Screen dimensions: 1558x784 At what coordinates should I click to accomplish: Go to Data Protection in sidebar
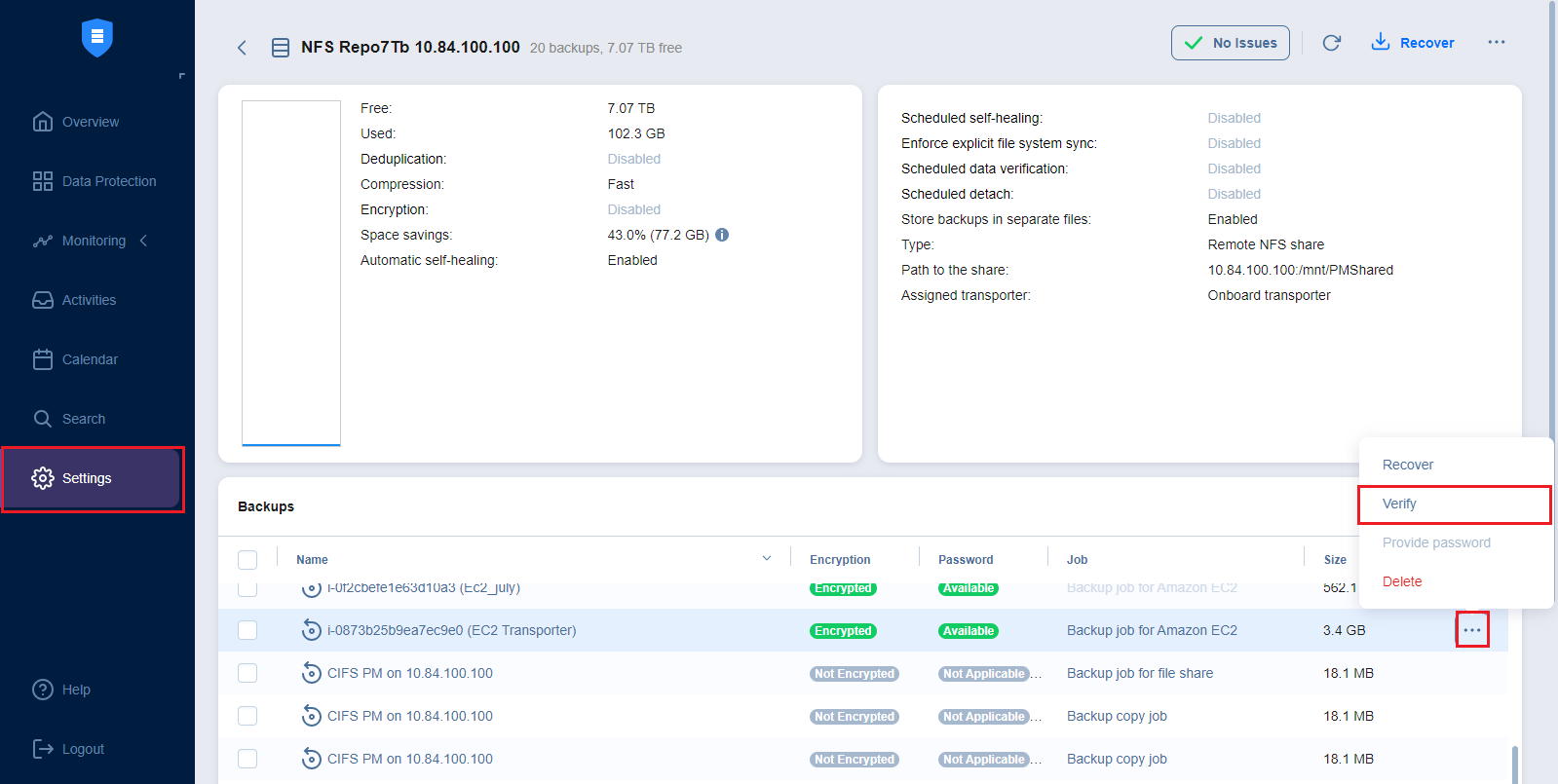(108, 181)
